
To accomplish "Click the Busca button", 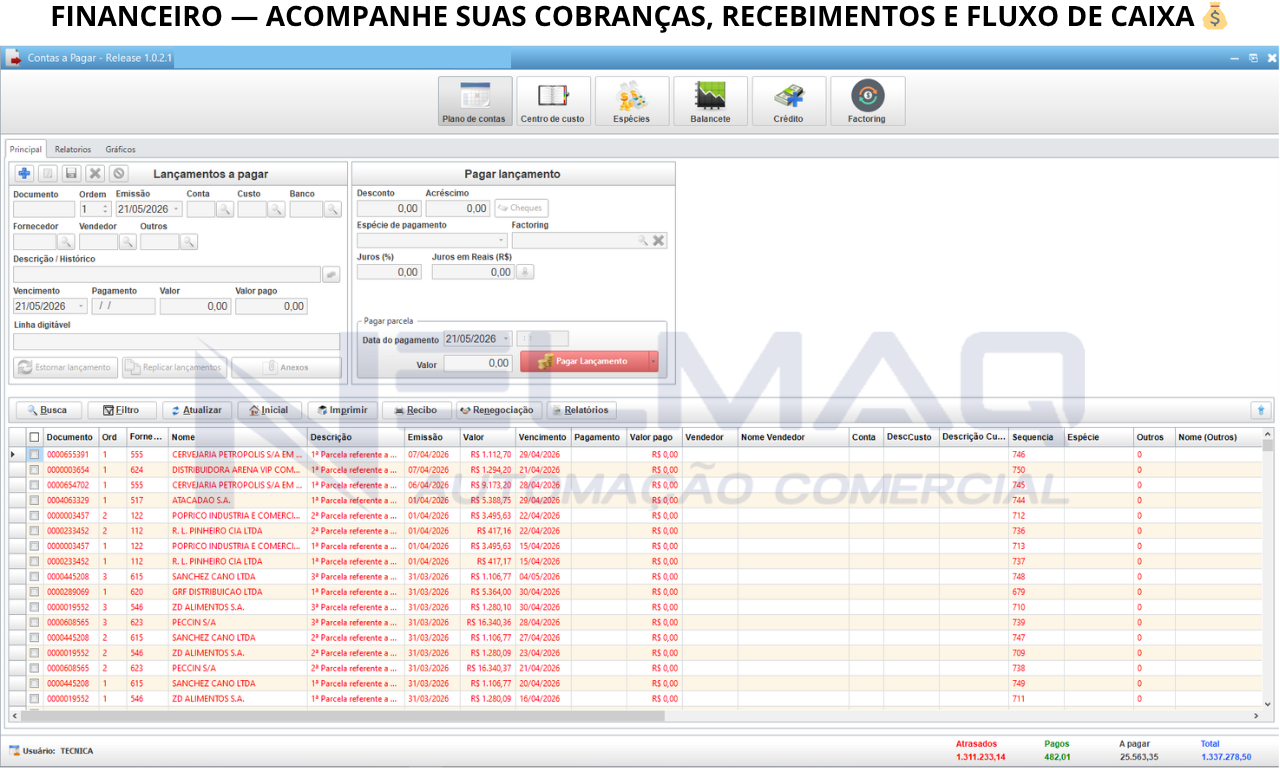I will (x=48, y=410).
